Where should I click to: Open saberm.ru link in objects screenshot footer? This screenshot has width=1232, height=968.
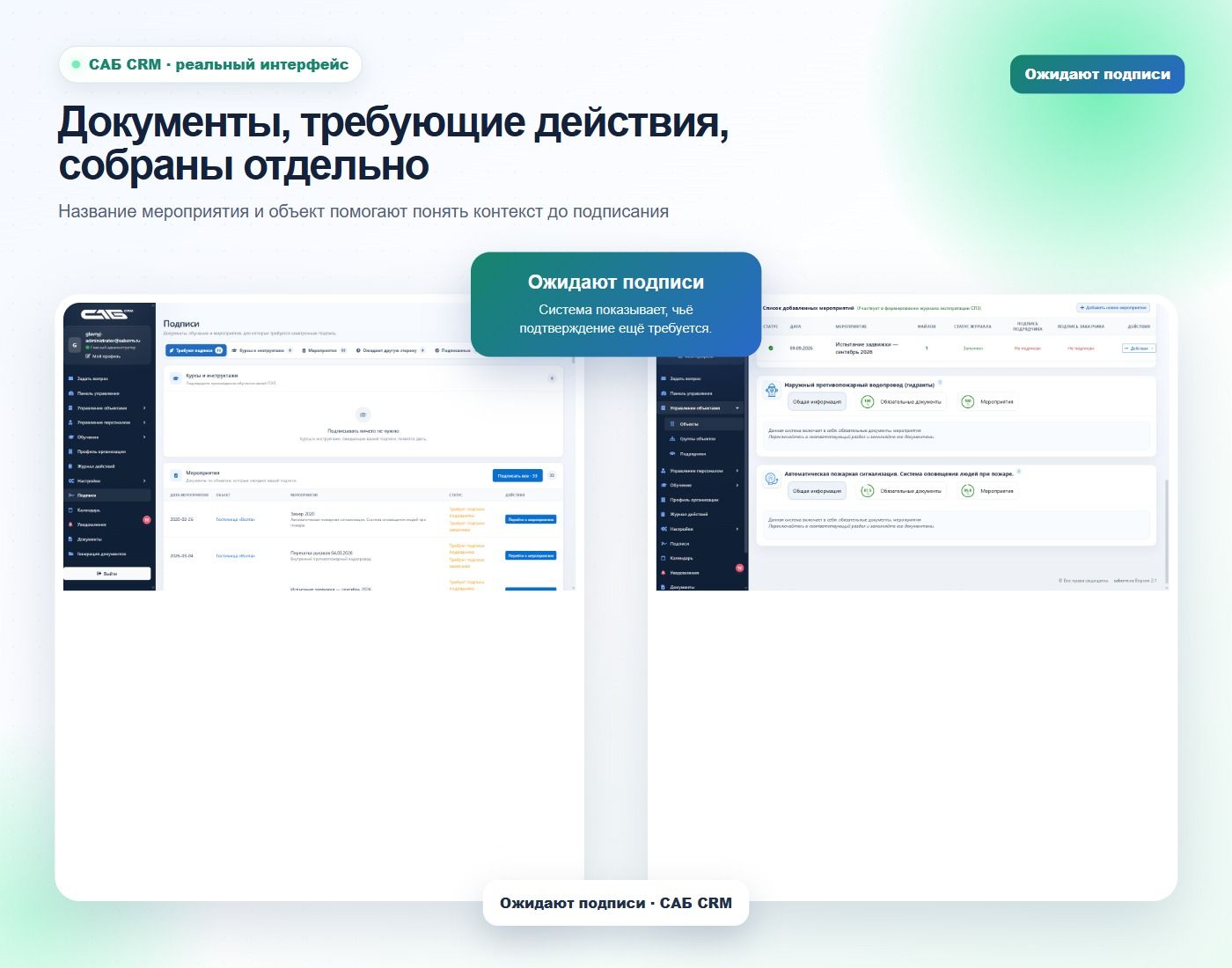[x=1122, y=581]
